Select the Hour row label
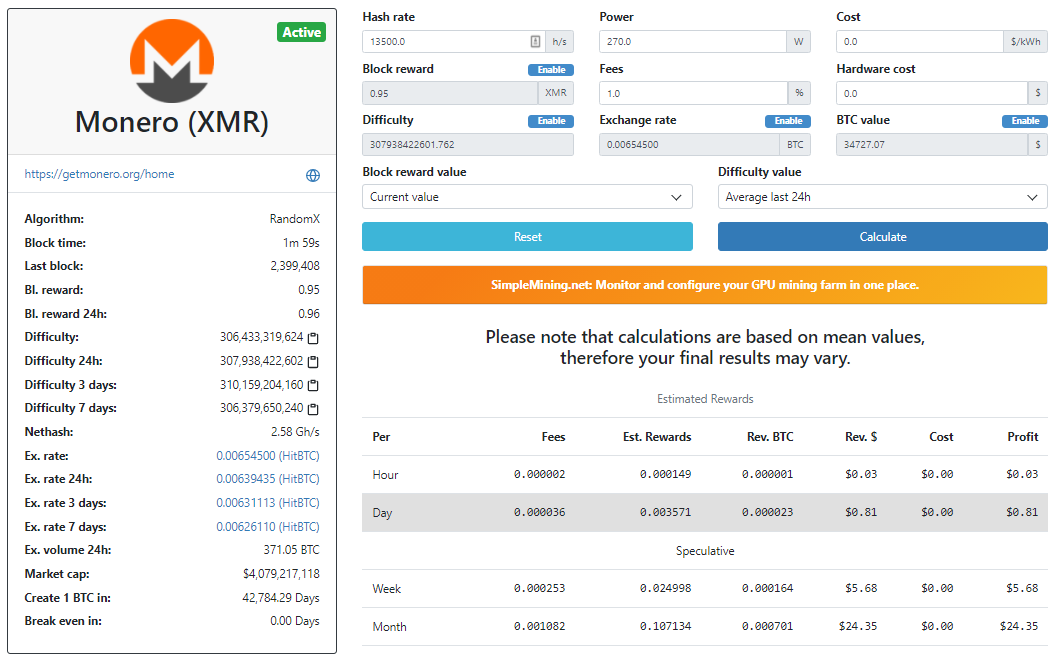The height and width of the screenshot is (660, 1062). 385,474
